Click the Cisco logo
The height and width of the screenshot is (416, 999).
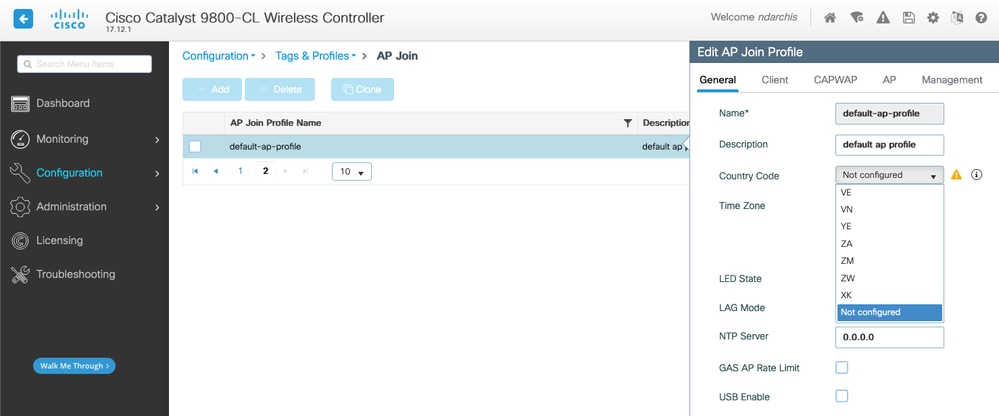pos(69,19)
